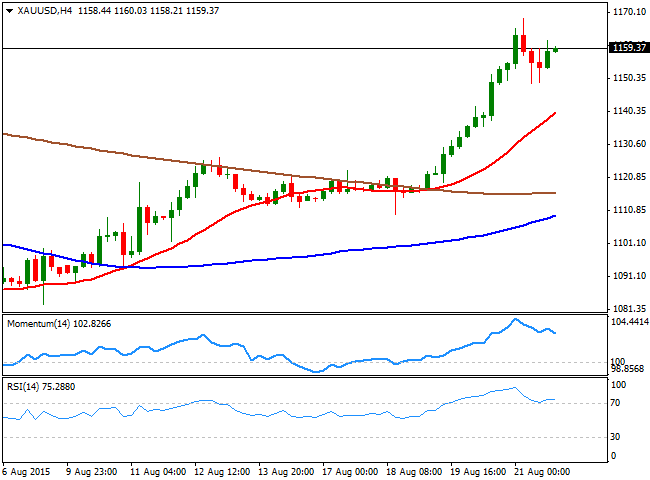Screen dimensions: 650x480
Task: Click the 18 Aug 08:00 time label
Action: 414,472
